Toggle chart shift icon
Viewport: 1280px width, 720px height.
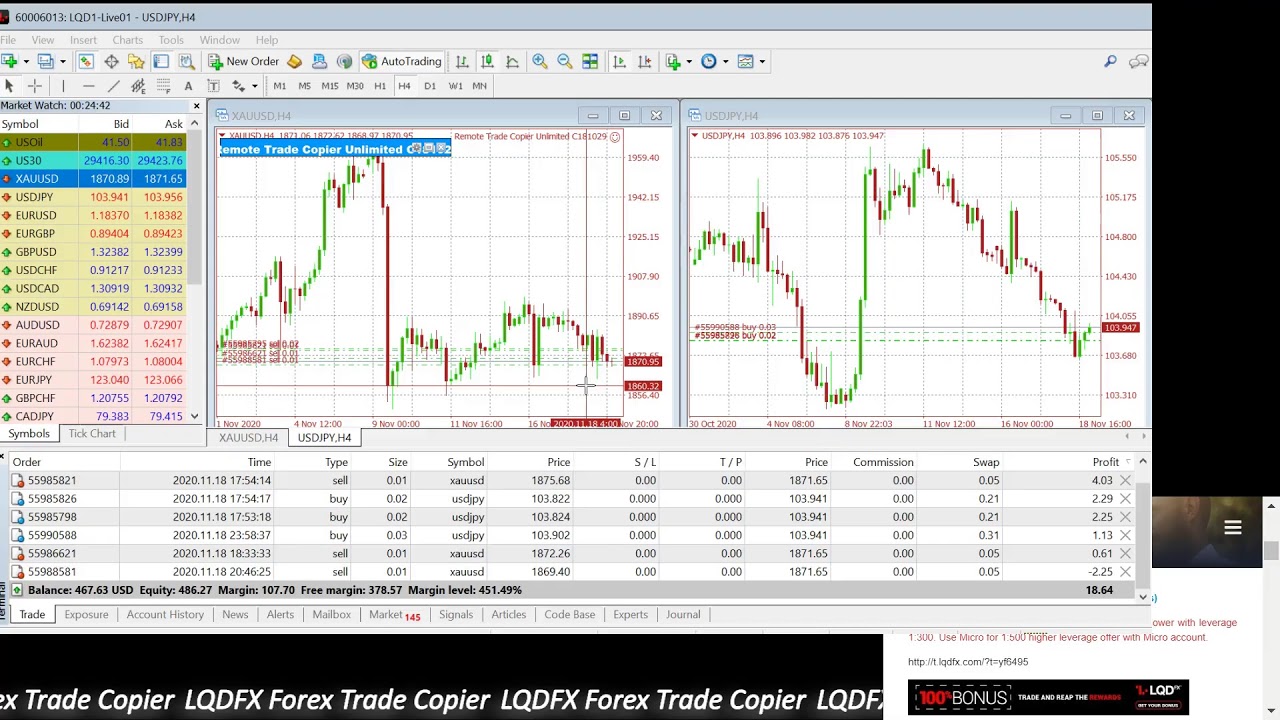pyautogui.click(x=644, y=61)
